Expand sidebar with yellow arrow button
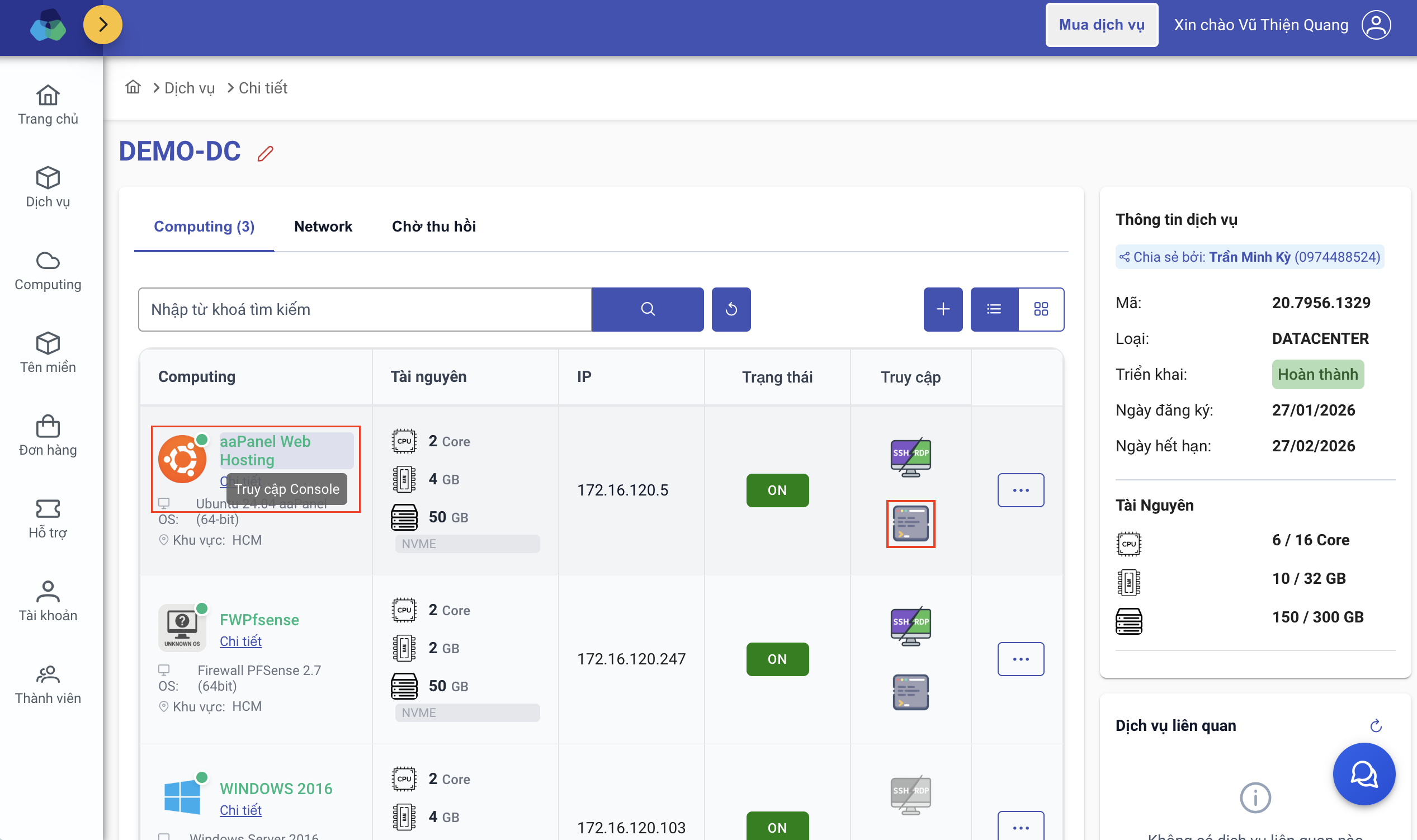Viewport: 1417px width, 840px height. pyautogui.click(x=102, y=25)
